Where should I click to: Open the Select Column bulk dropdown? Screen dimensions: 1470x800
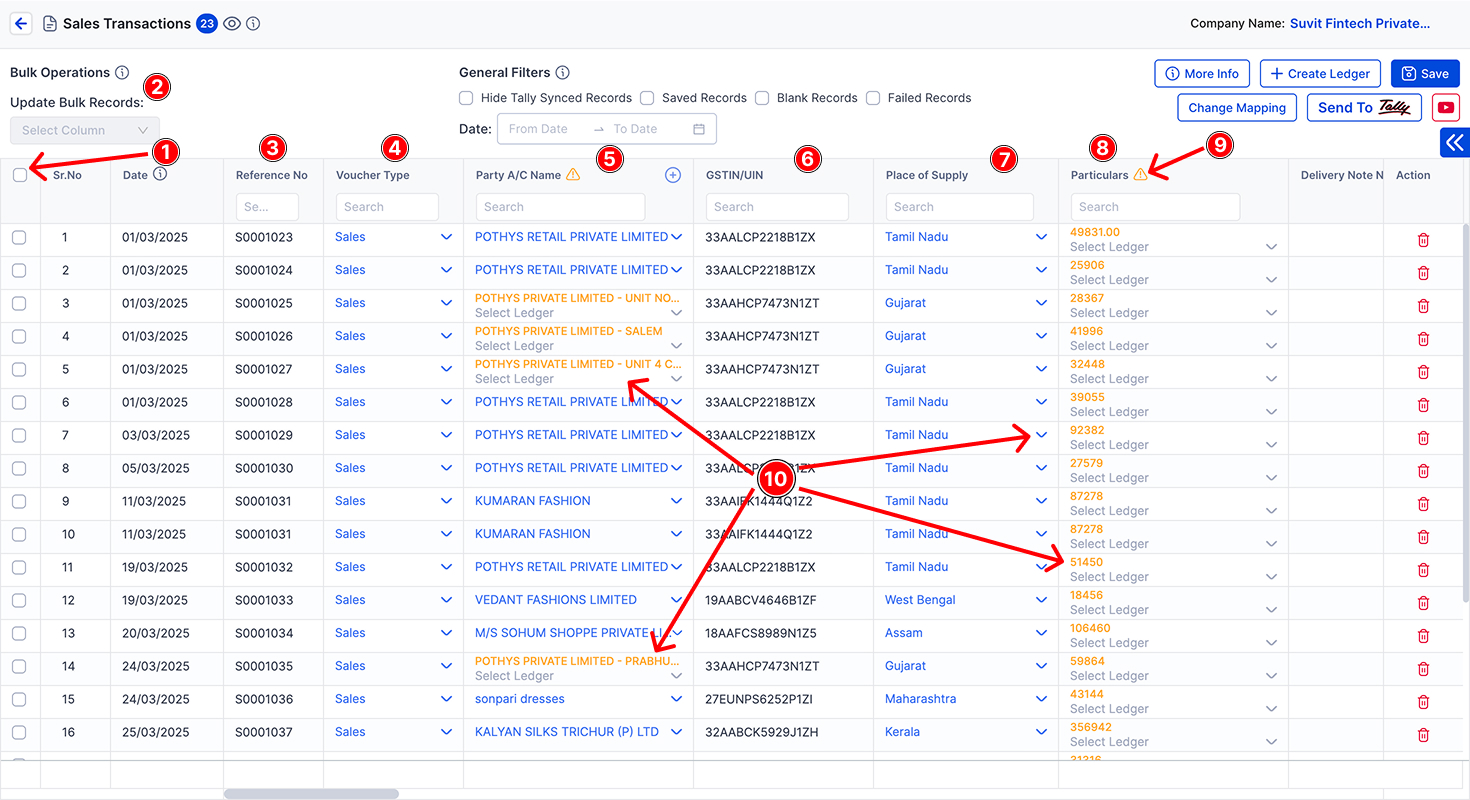click(85, 130)
